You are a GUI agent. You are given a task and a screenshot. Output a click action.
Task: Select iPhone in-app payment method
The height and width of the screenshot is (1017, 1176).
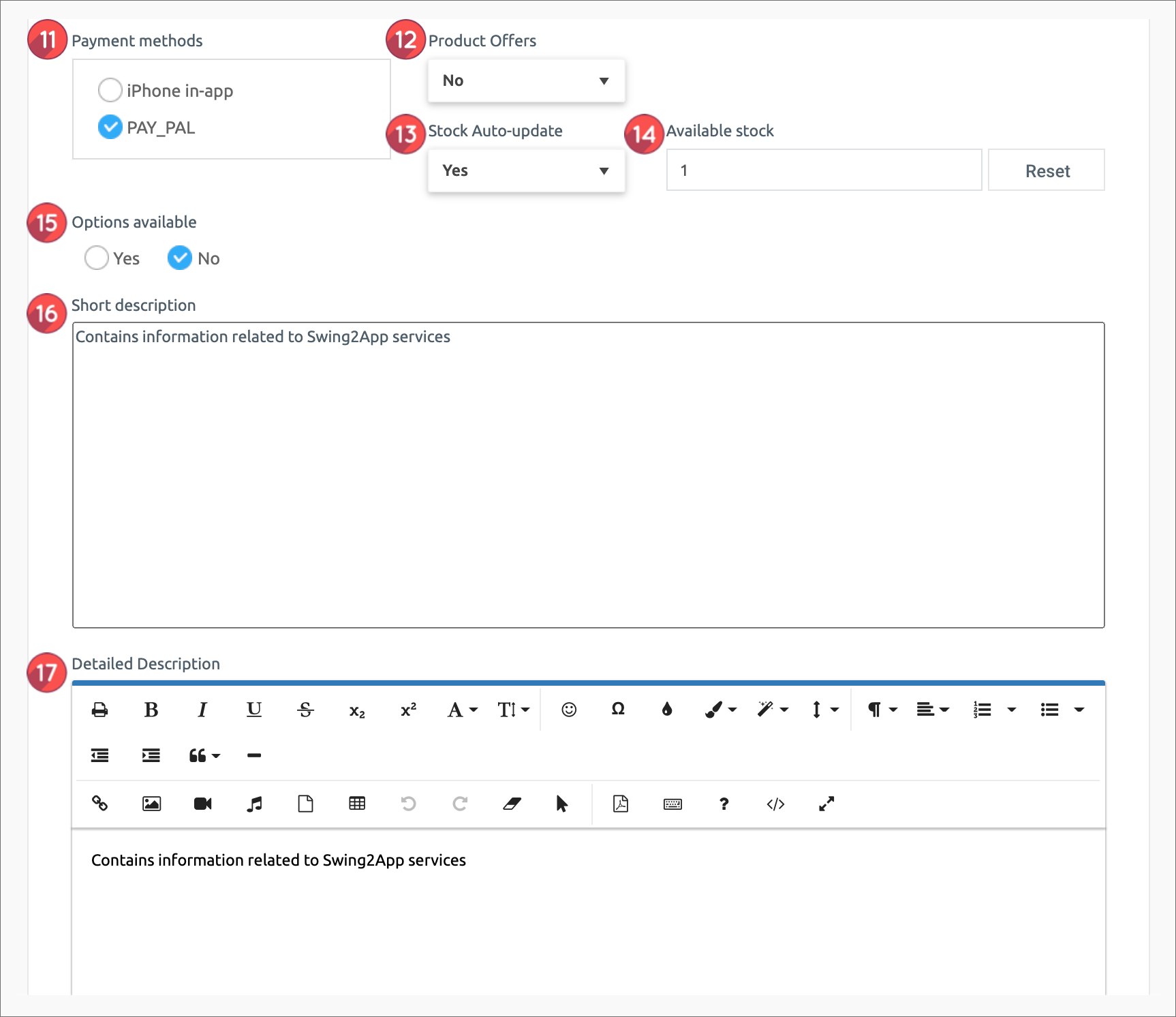point(110,90)
